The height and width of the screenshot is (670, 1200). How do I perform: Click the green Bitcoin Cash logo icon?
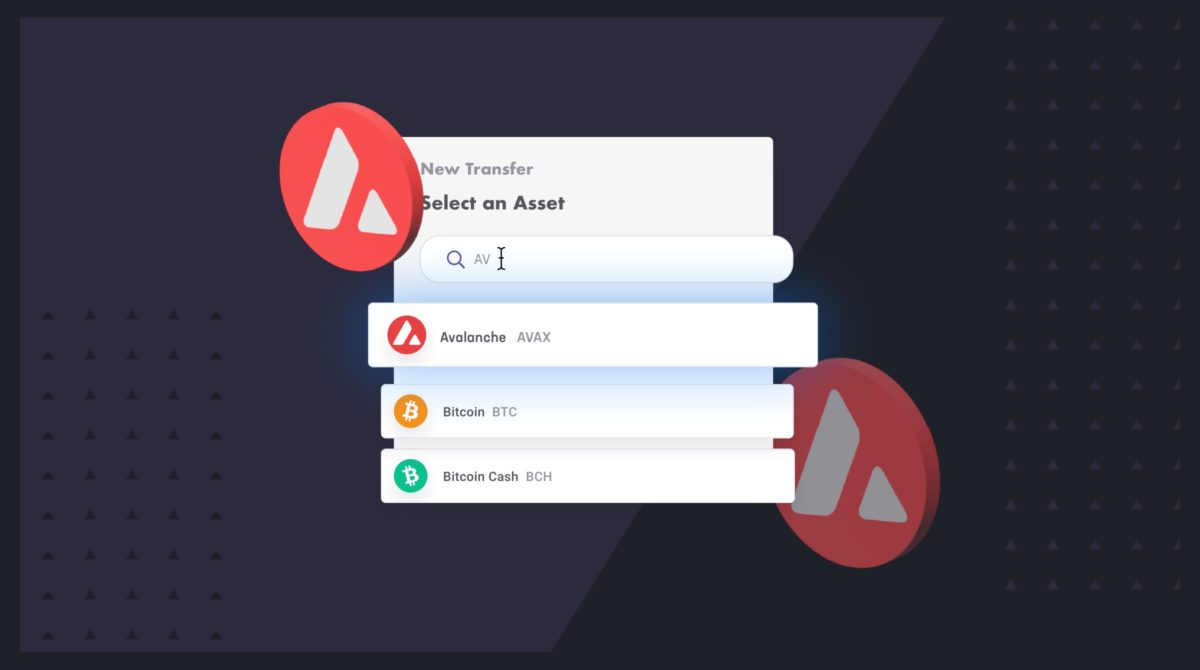(x=410, y=476)
